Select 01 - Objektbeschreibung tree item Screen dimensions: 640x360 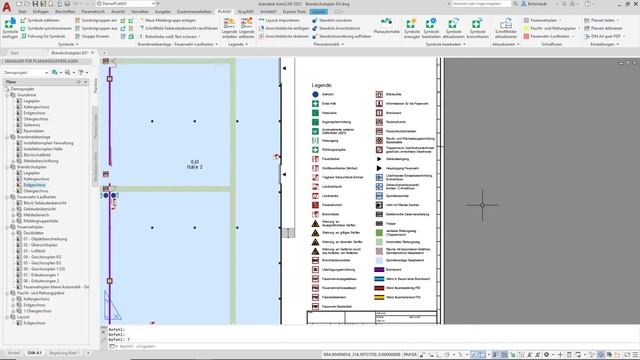(x=45, y=239)
